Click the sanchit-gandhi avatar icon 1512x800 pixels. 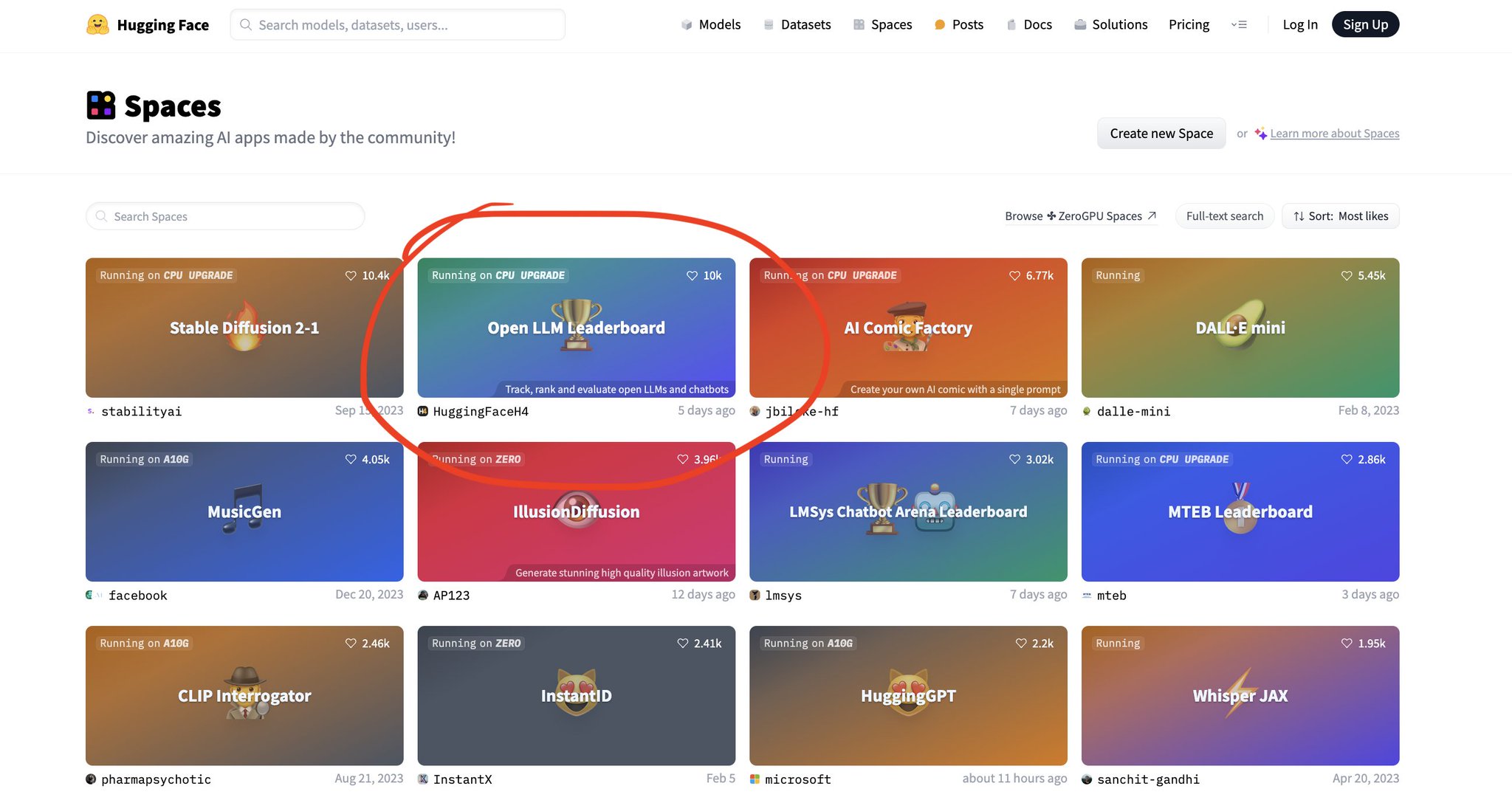[x=1087, y=779]
